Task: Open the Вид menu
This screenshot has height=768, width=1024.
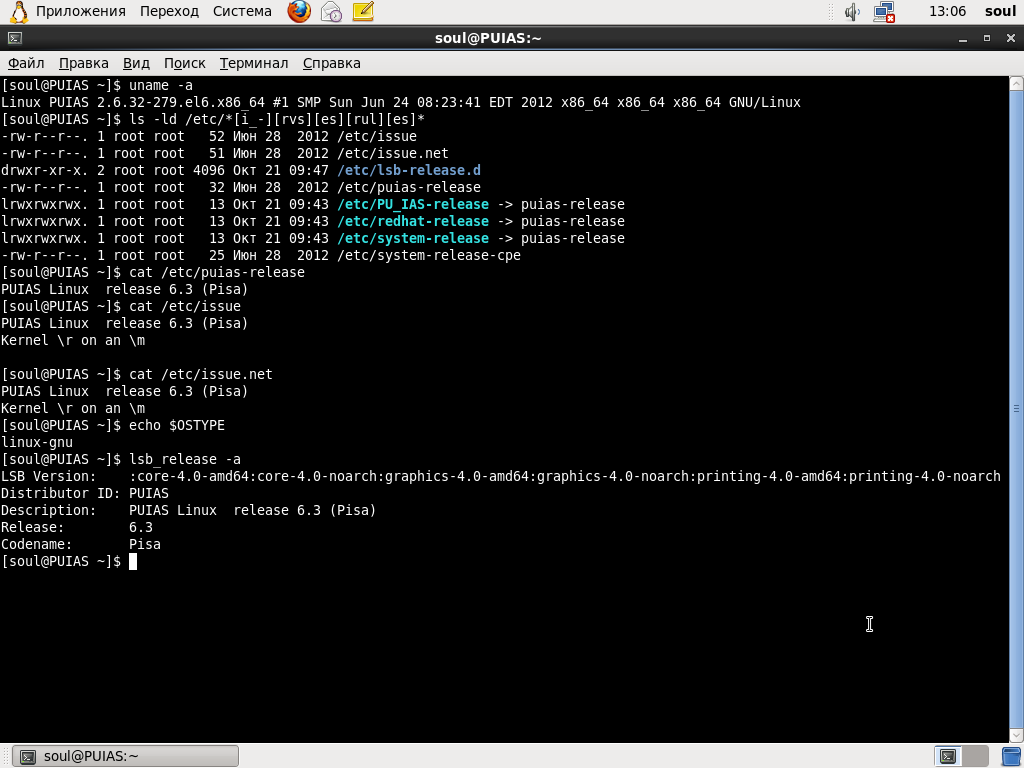Action: tap(136, 63)
